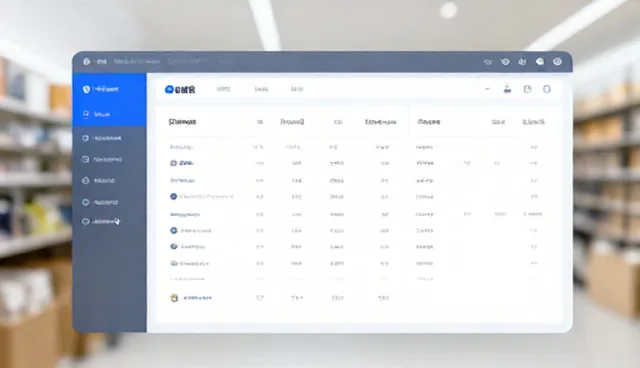This screenshot has width=640, height=368.
Task: Select the second item in the blue sidebar section
Action: pos(96,115)
